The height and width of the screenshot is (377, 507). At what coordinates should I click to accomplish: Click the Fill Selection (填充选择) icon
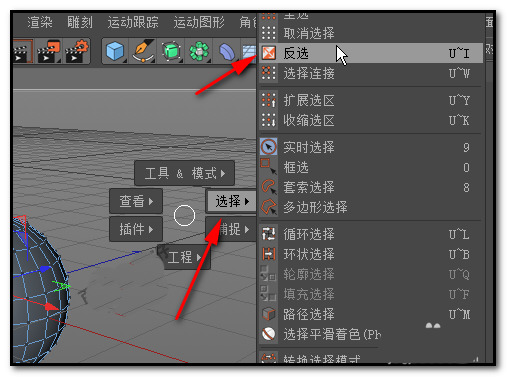pos(269,293)
